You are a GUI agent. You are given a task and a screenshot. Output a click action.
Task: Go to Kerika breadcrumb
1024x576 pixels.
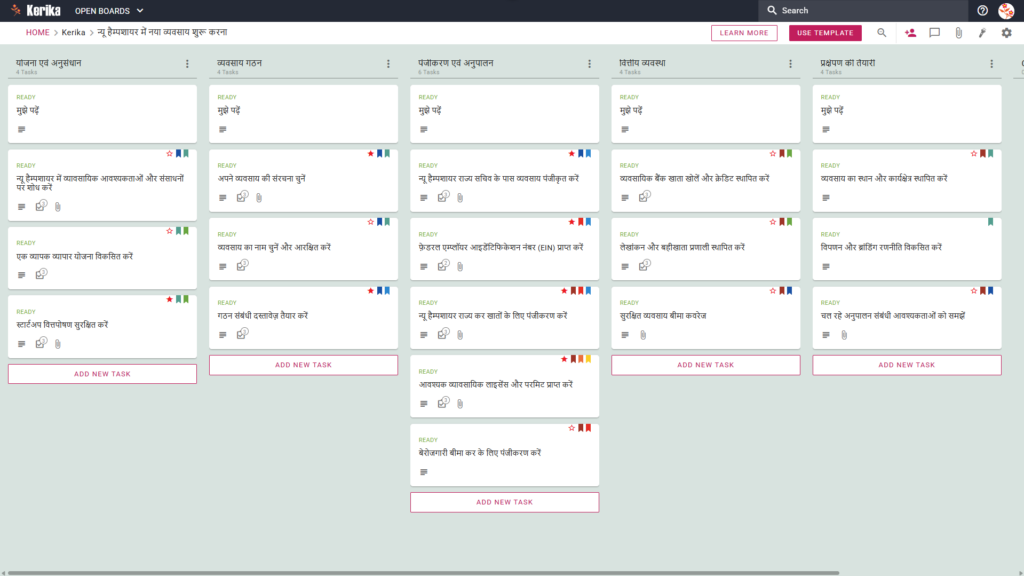click(x=73, y=33)
